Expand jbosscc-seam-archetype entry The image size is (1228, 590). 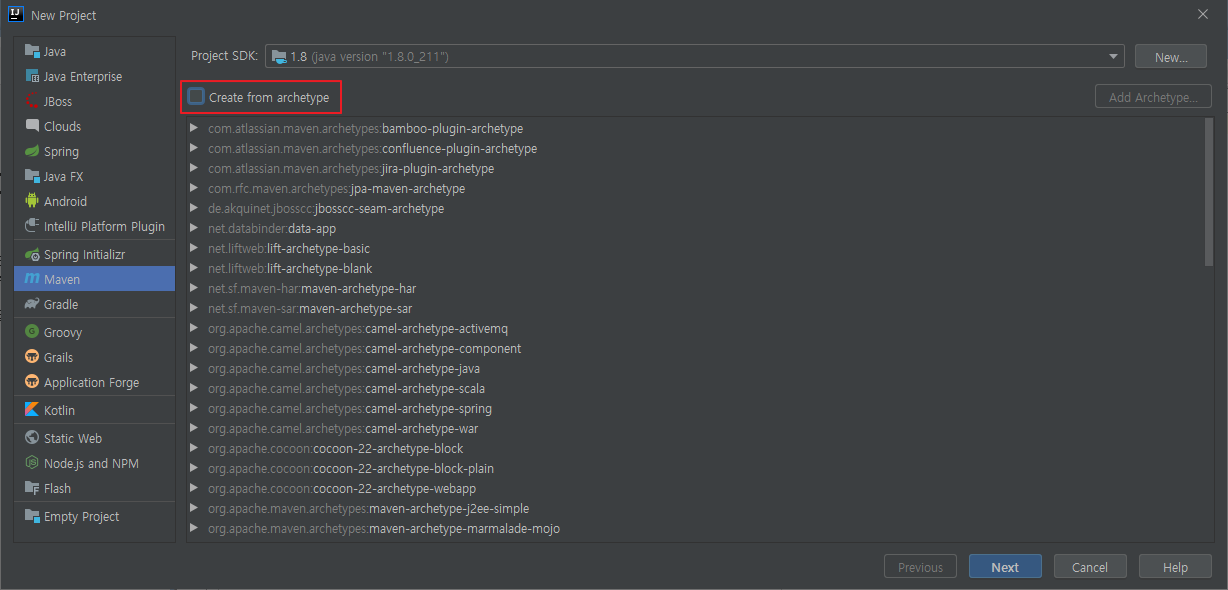194,208
